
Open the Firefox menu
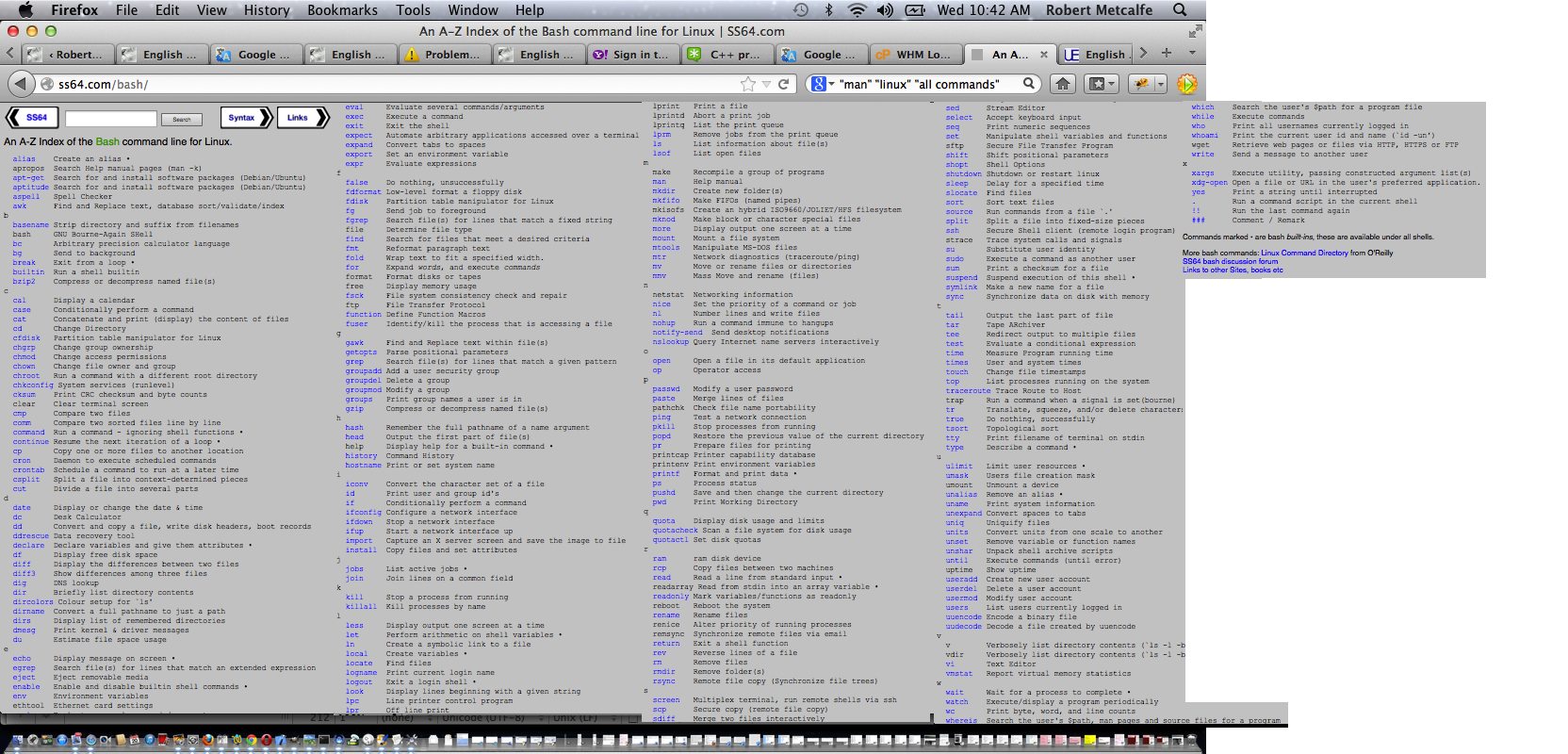(74, 9)
